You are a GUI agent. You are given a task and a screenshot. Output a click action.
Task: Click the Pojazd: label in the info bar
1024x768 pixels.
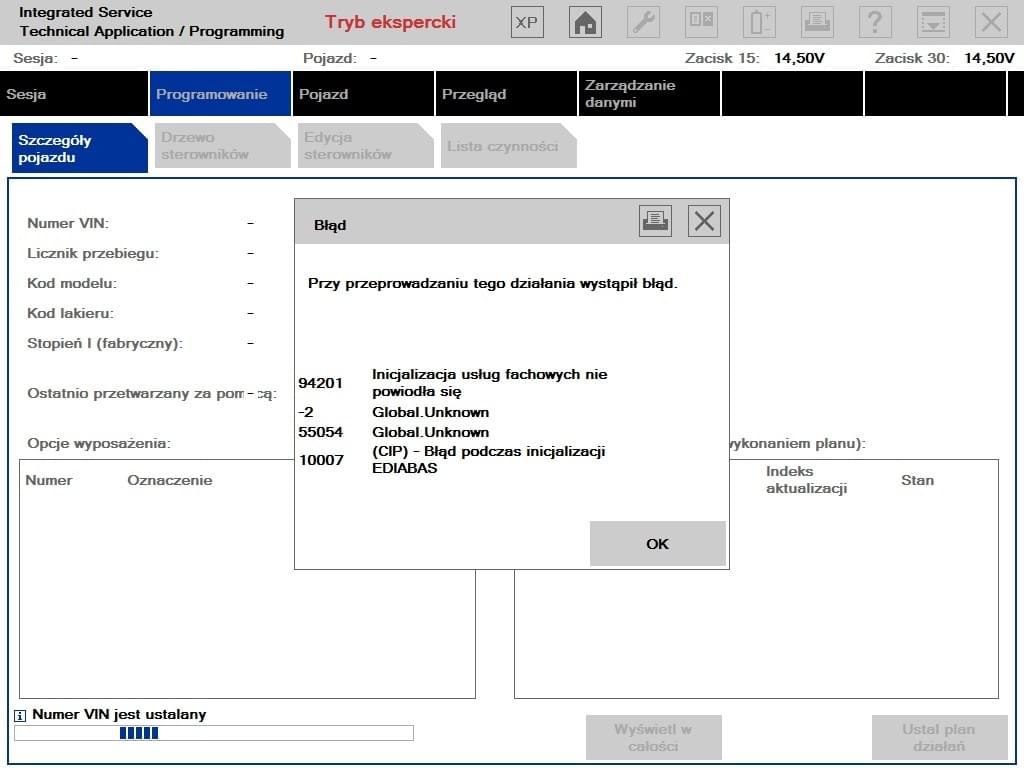click(x=330, y=58)
